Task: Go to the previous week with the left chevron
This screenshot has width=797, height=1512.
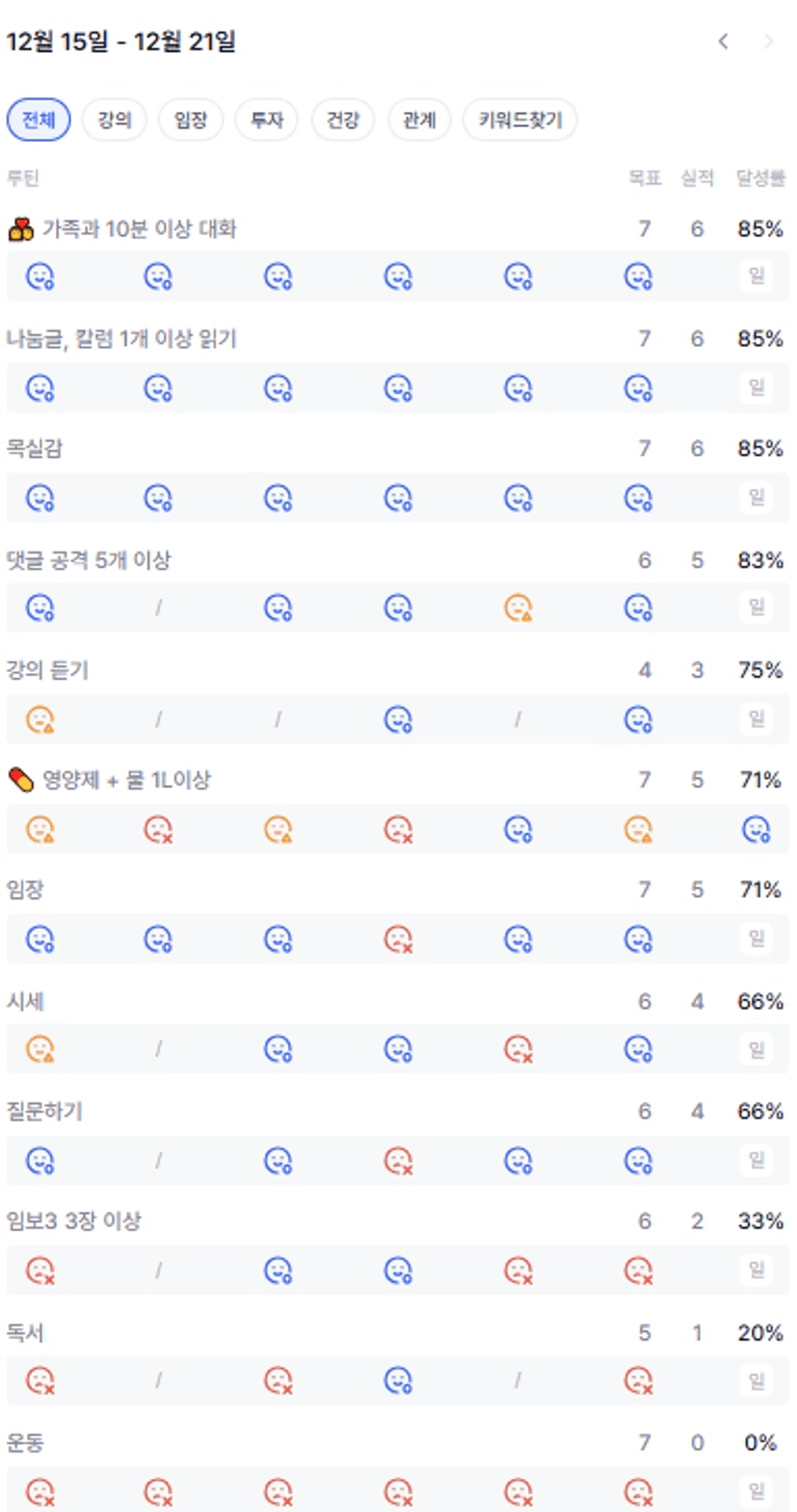Action: coord(723,41)
